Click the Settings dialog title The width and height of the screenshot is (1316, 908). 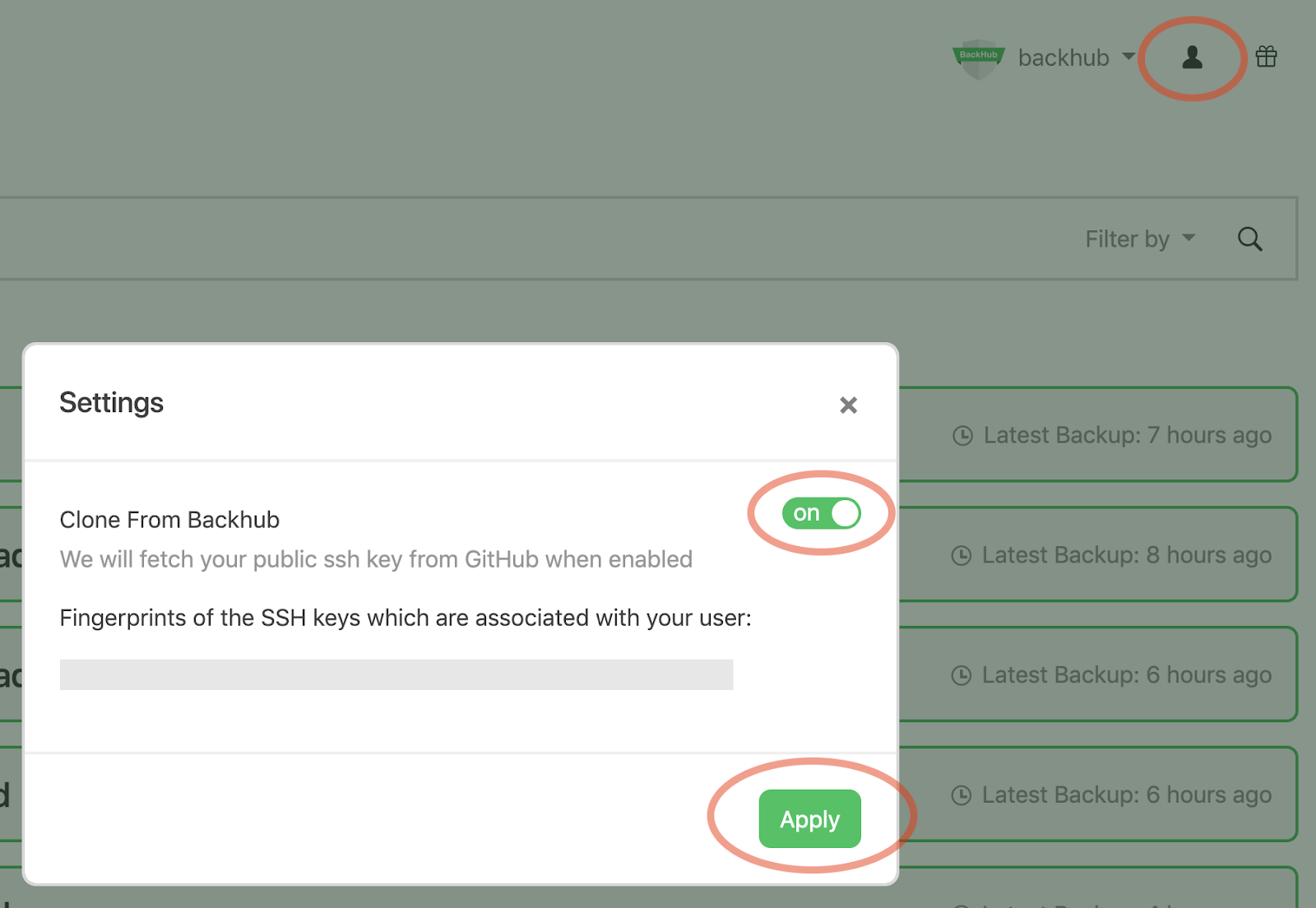pyautogui.click(x=112, y=403)
